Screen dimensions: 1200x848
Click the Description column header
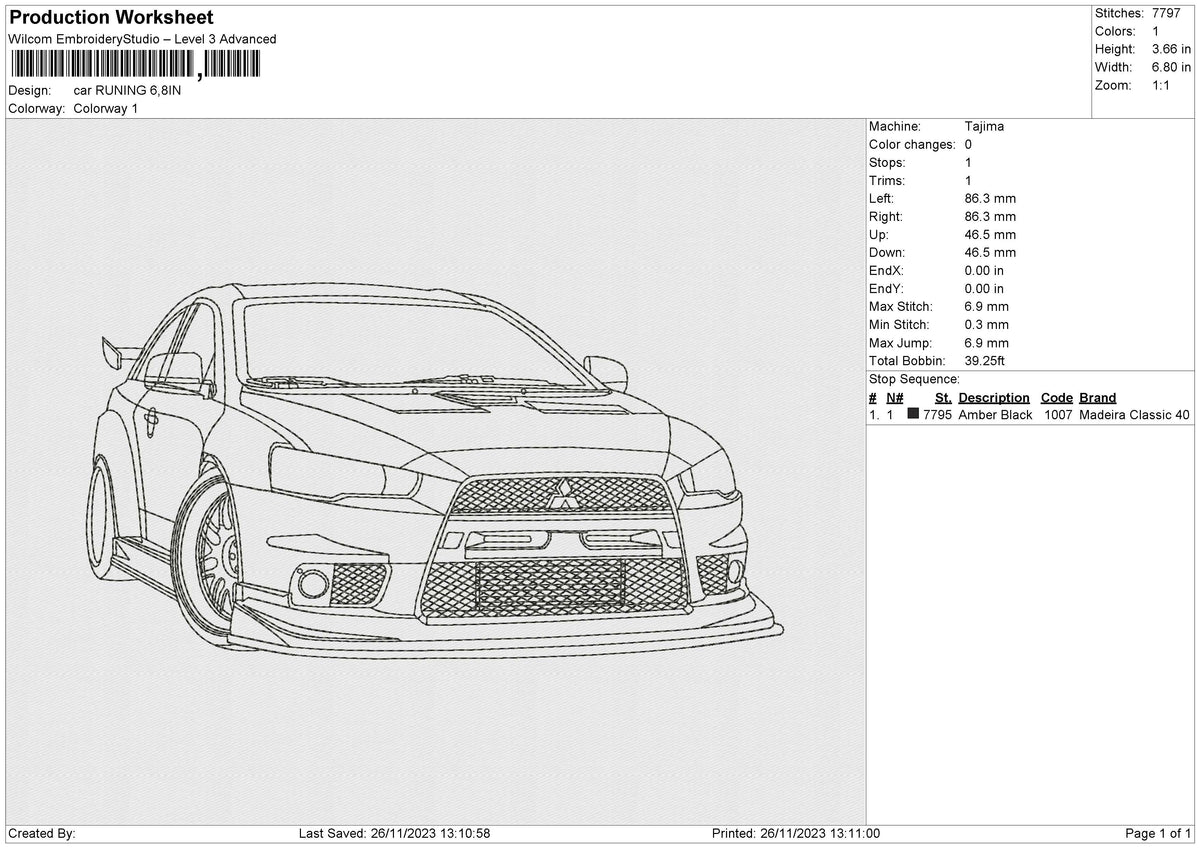point(993,397)
